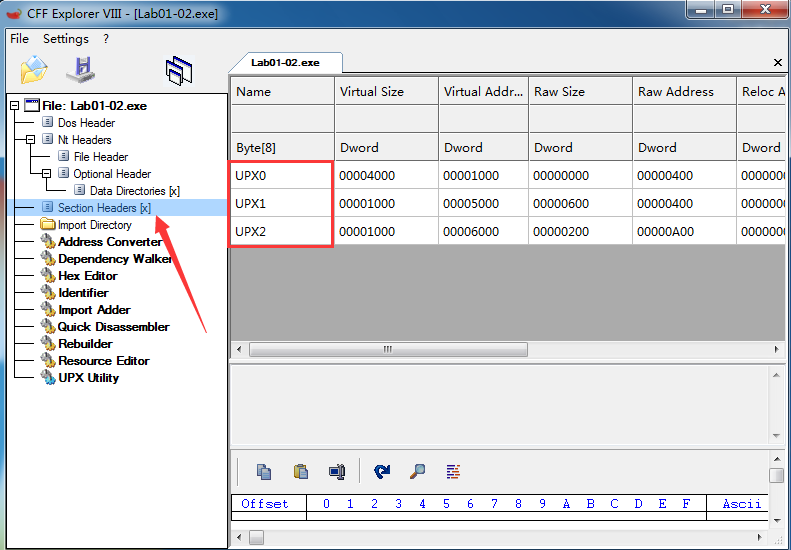This screenshot has height=550, width=791.
Task: Click the copy icon in the hex toolbar
Action: [x=264, y=471]
